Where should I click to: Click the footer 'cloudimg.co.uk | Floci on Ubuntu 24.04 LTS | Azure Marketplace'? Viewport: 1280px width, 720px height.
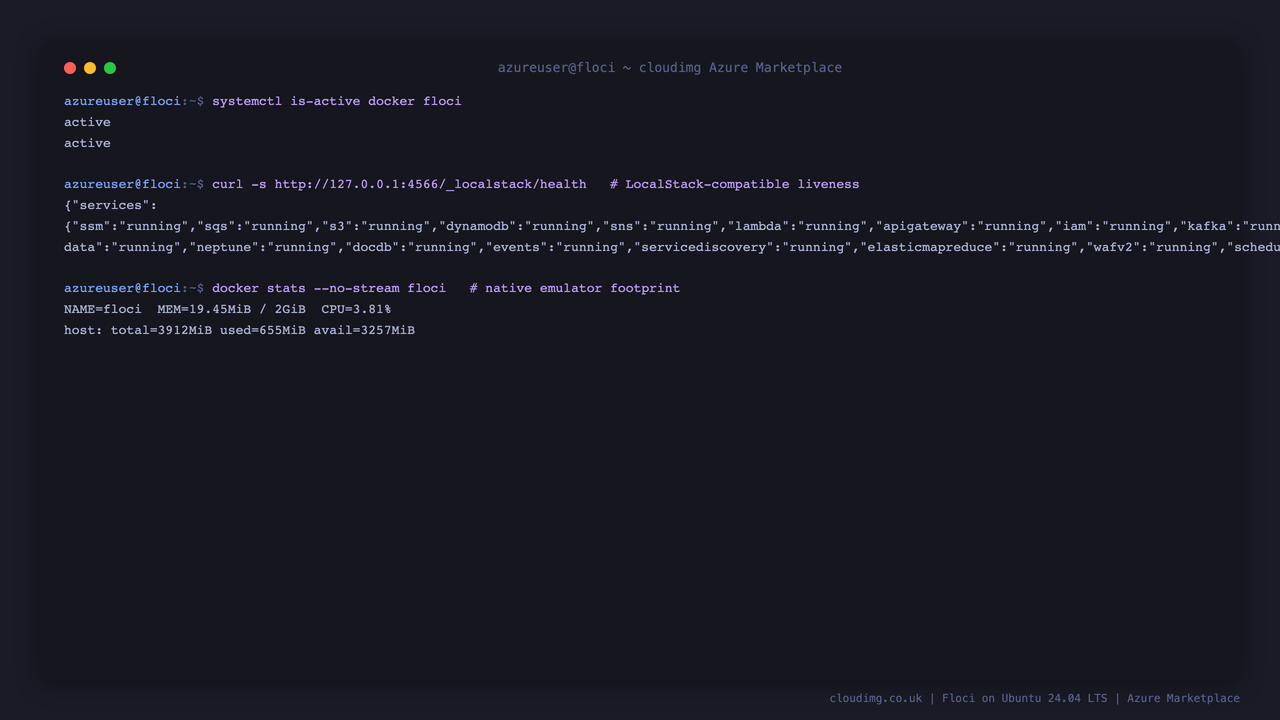pyautogui.click(x=1035, y=698)
